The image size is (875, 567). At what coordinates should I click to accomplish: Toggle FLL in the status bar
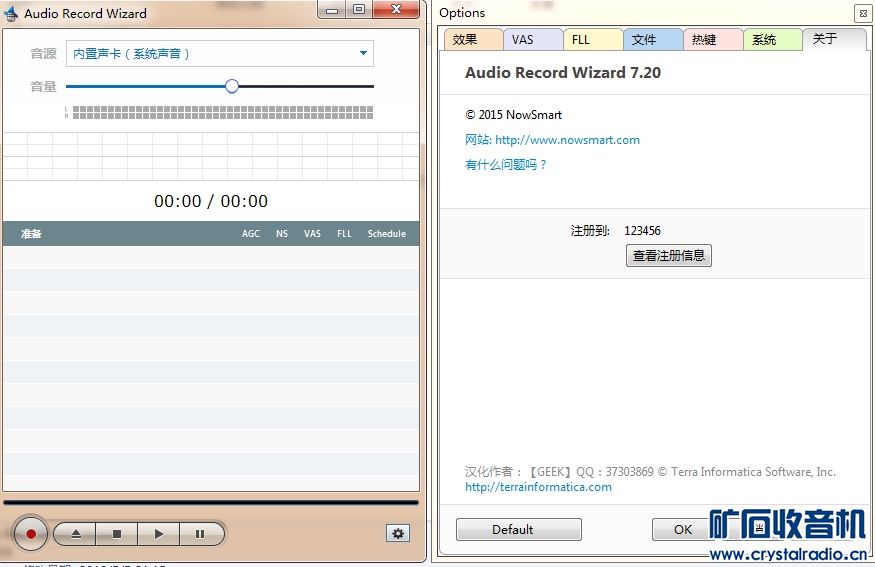344,234
